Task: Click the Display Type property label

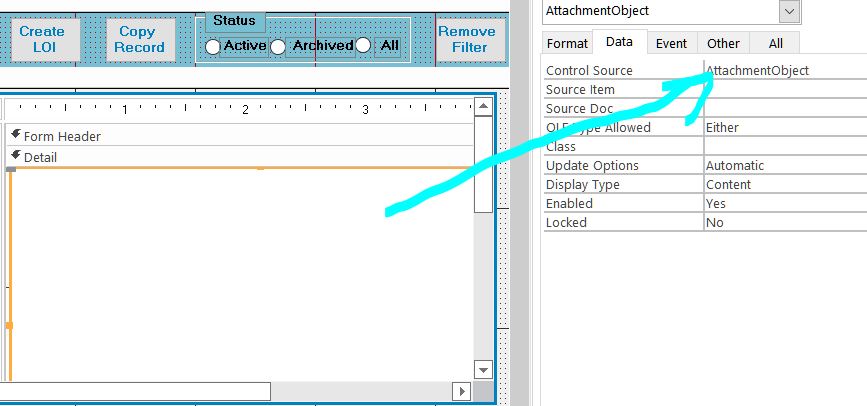Action: (x=582, y=184)
